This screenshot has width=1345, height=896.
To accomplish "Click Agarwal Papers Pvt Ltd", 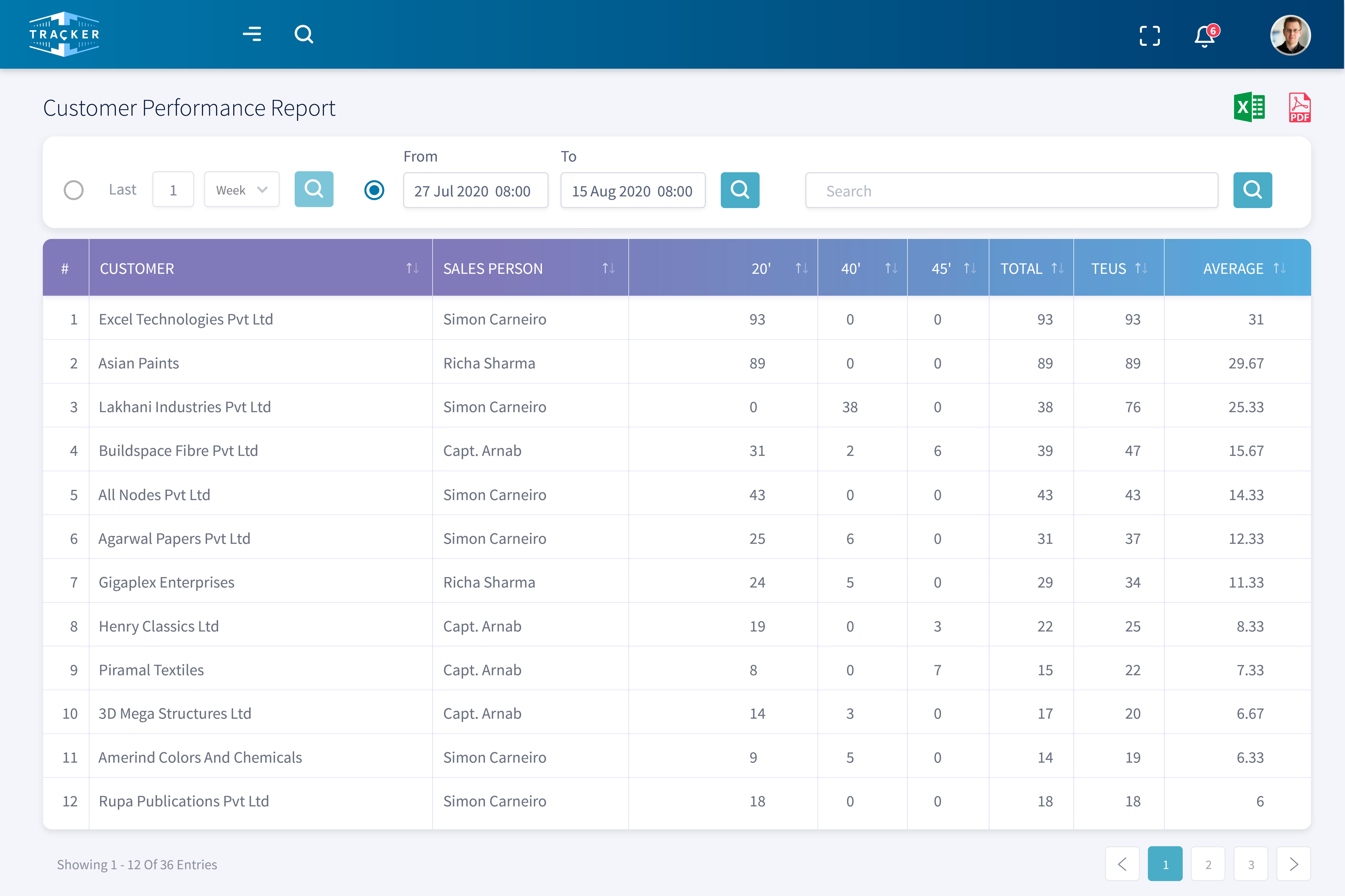I will [174, 539].
